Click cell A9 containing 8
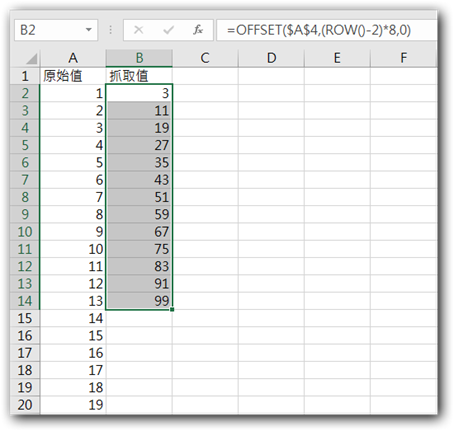The image size is (454, 431). click(73, 214)
